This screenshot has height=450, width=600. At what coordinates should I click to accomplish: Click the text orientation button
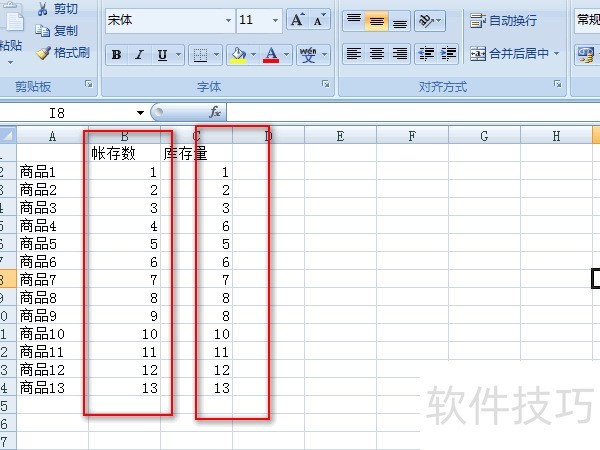pos(429,20)
